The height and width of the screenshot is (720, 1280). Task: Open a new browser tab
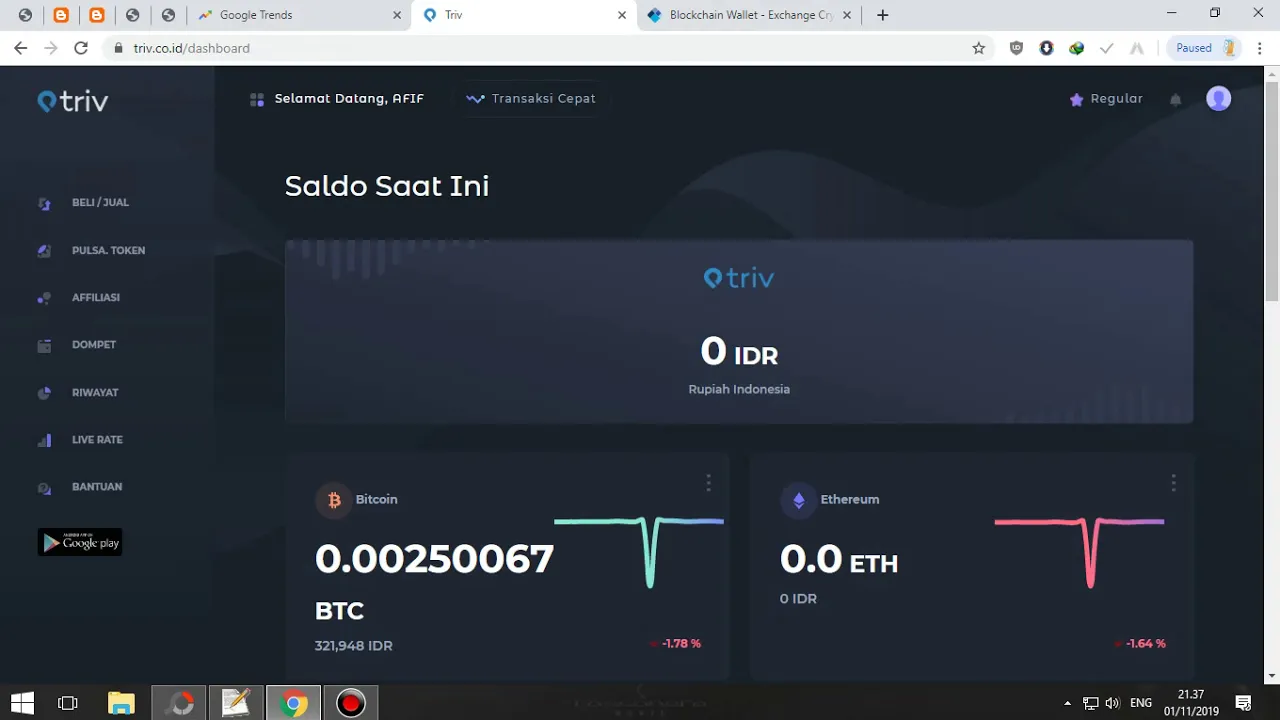[x=882, y=15]
